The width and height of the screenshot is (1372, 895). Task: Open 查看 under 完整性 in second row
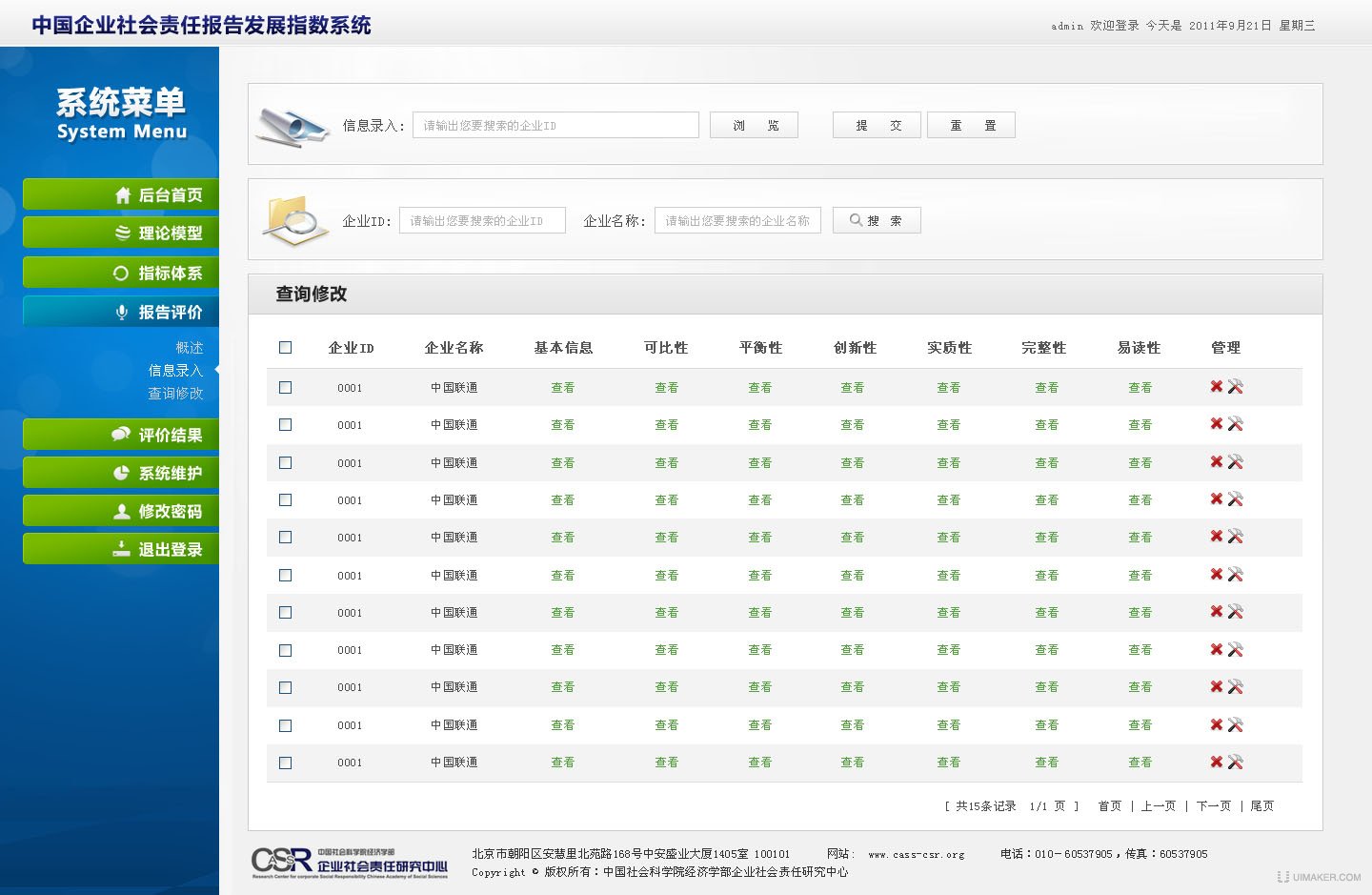tap(1047, 425)
